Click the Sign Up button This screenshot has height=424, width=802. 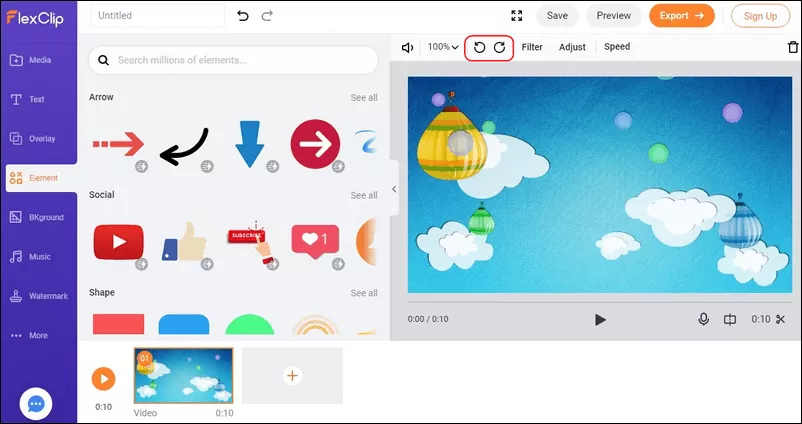tap(760, 16)
